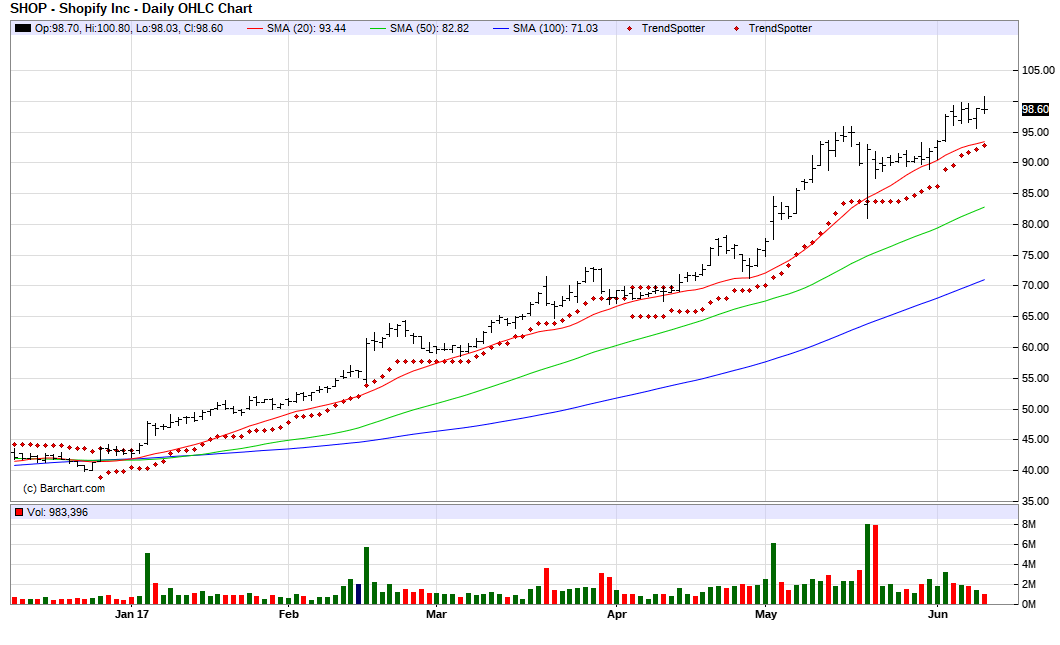Screen dimensions: 1060x645
Task: Click the 90.00 price axis label
Action: click(1035, 162)
